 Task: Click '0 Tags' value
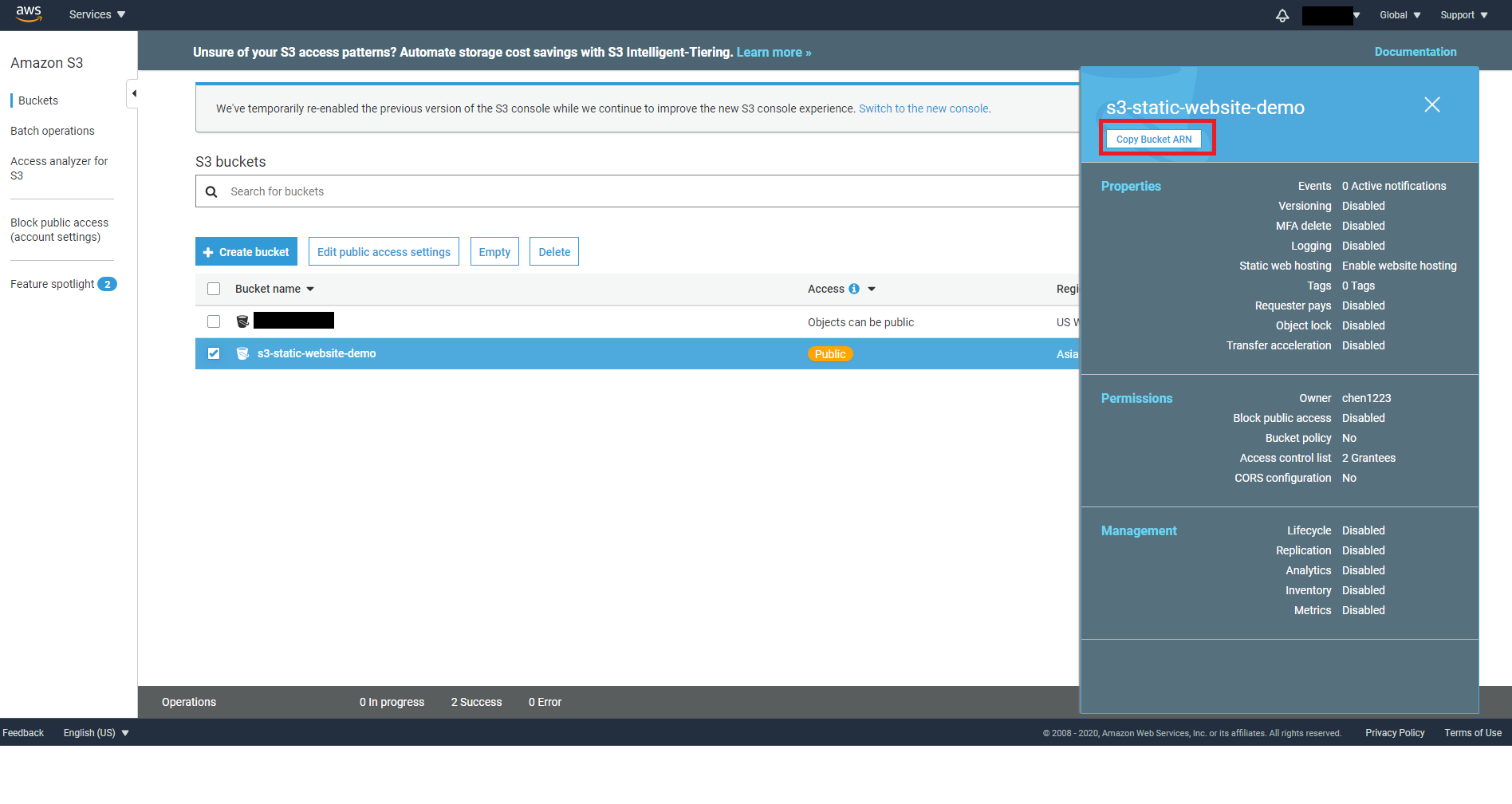(x=1358, y=286)
